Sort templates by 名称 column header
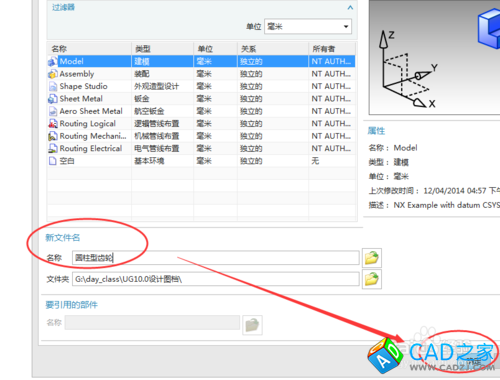The image size is (500, 380). (x=89, y=49)
